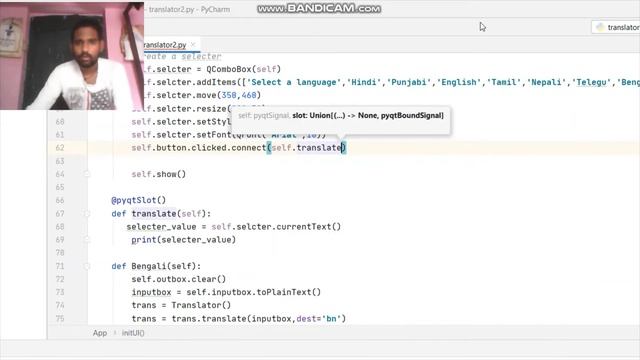Click 'QComboBox' in the selcter assignment line
Screen dimensions: 640x360
229,69
